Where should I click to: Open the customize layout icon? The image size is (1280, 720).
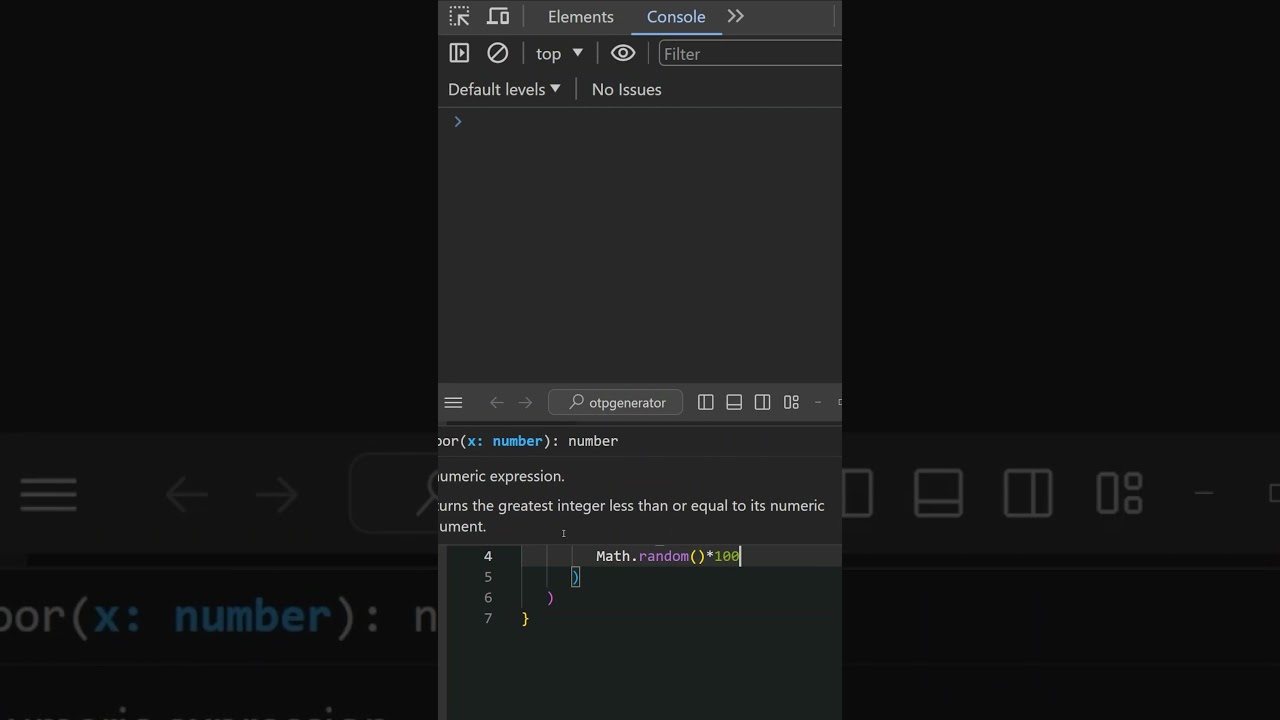coord(792,402)
